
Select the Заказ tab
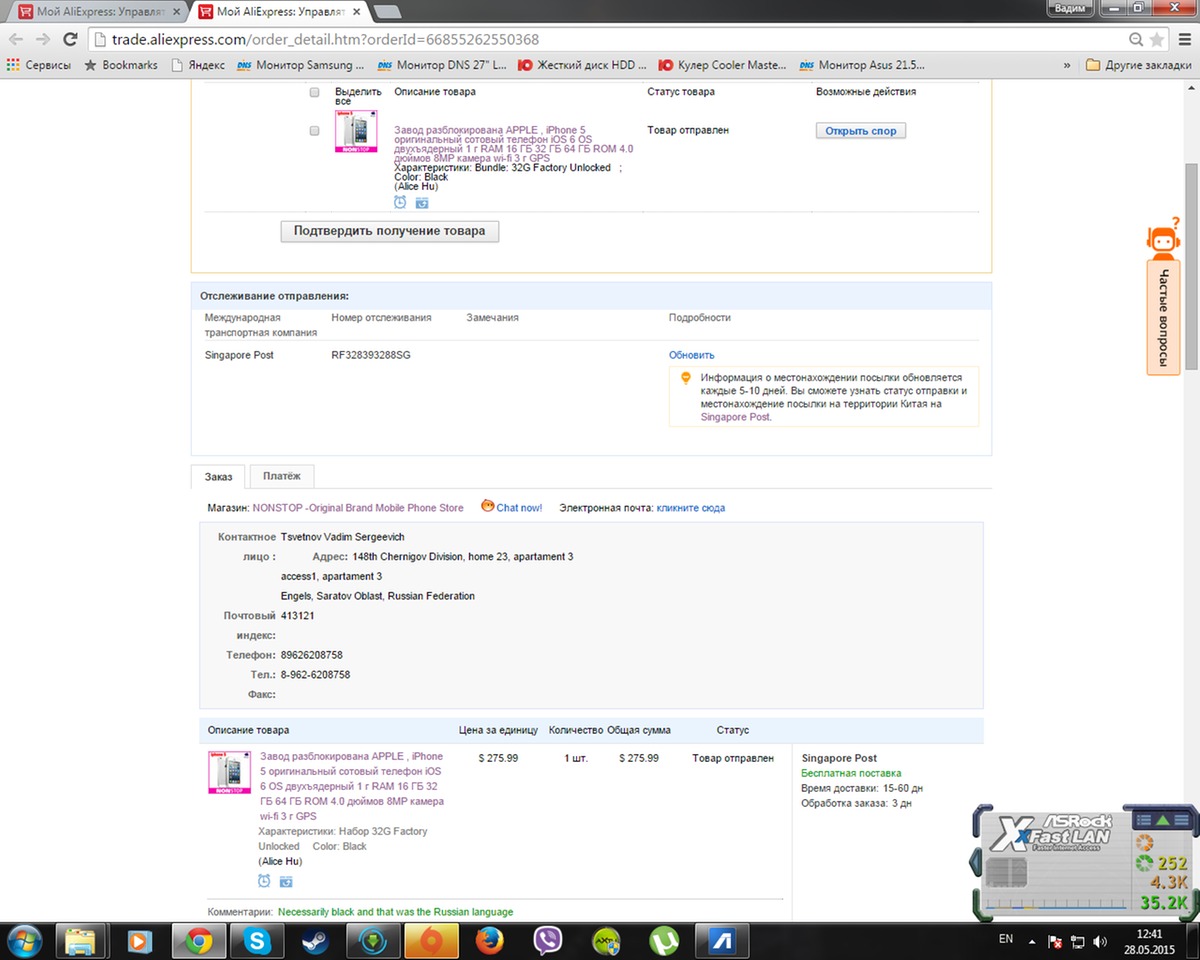pyautogui.click(x=219, y=476)
